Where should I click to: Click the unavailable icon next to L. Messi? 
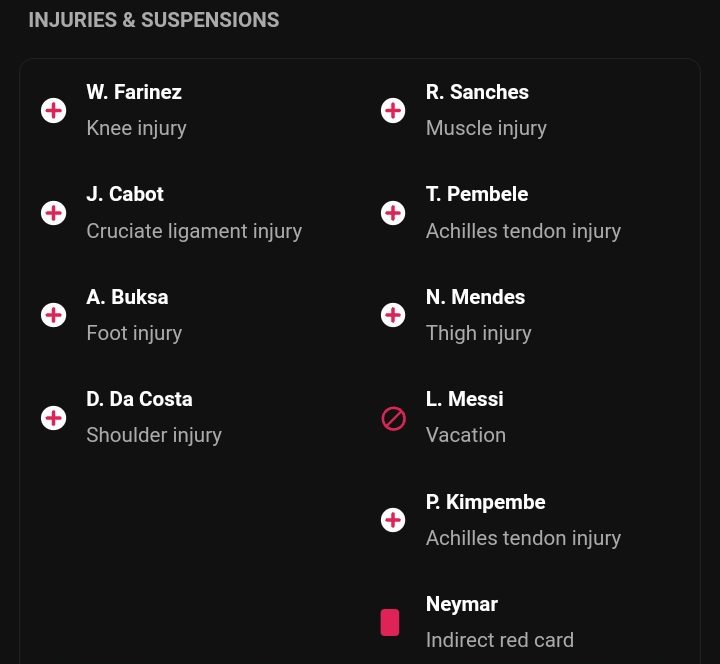click(x=394, y=418)
